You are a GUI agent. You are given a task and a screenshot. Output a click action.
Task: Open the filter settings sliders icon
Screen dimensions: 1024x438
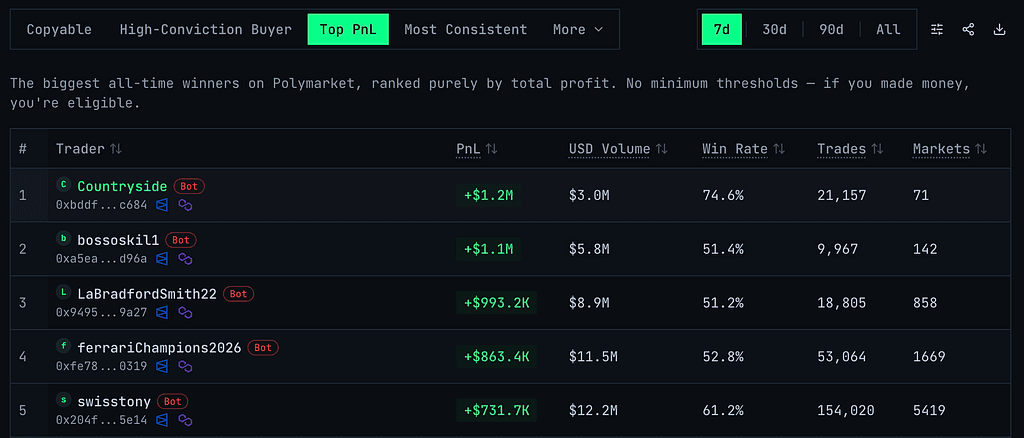pos(937,29)
